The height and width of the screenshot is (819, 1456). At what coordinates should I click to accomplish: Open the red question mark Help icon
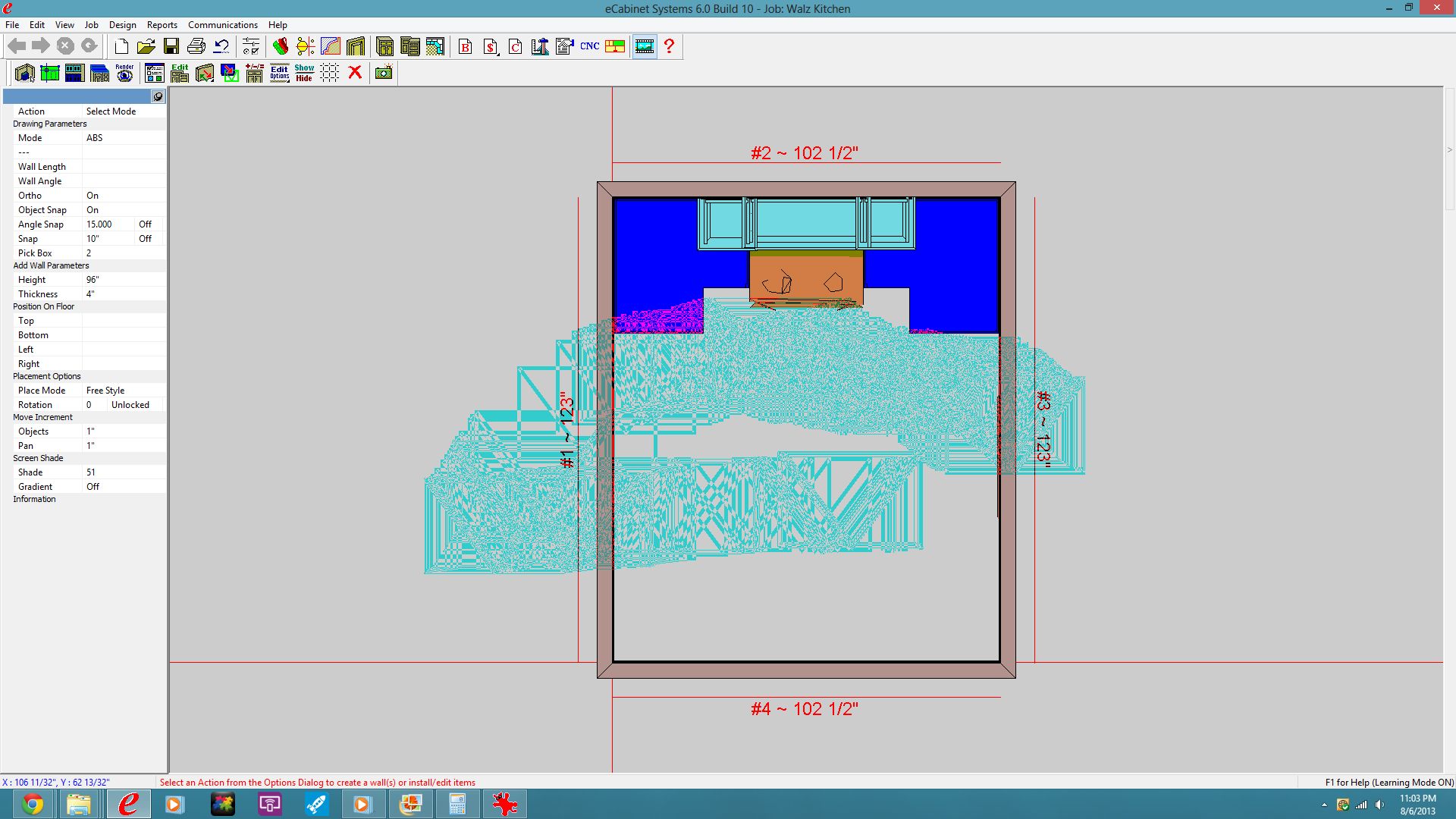point(669,46)
